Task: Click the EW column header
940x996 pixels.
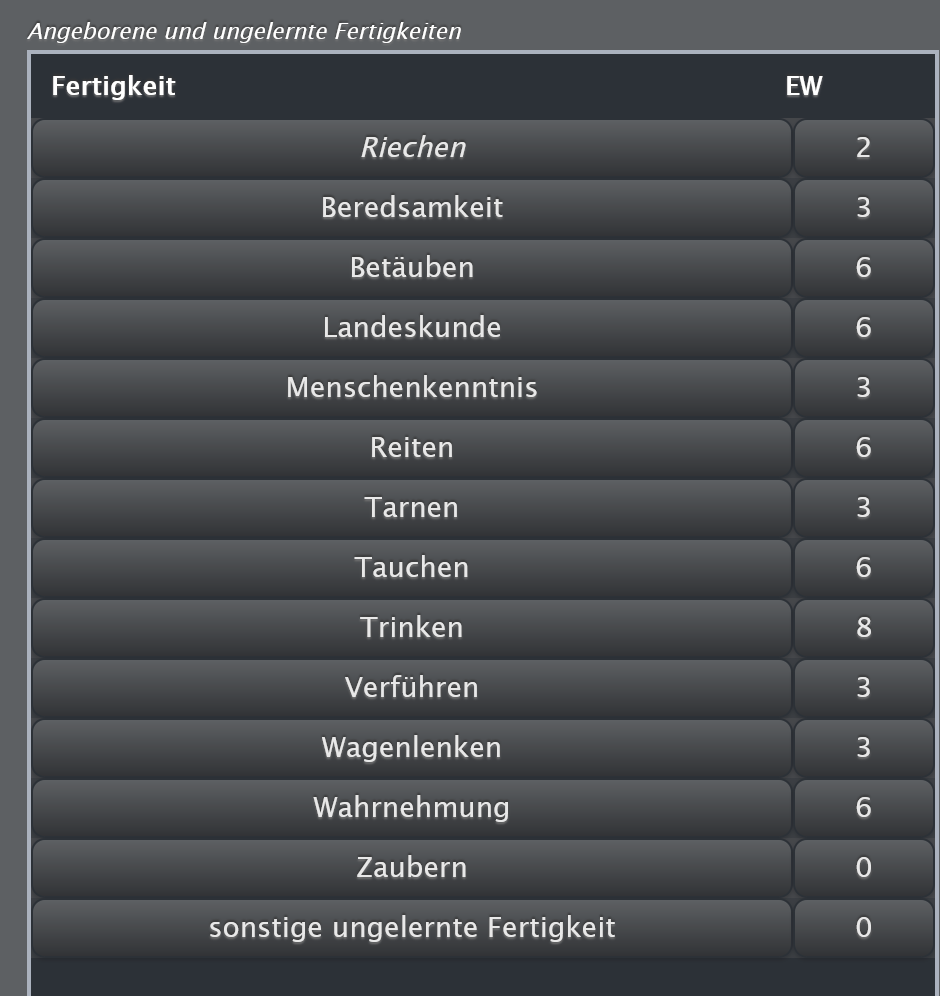Action: pos(803,87)
